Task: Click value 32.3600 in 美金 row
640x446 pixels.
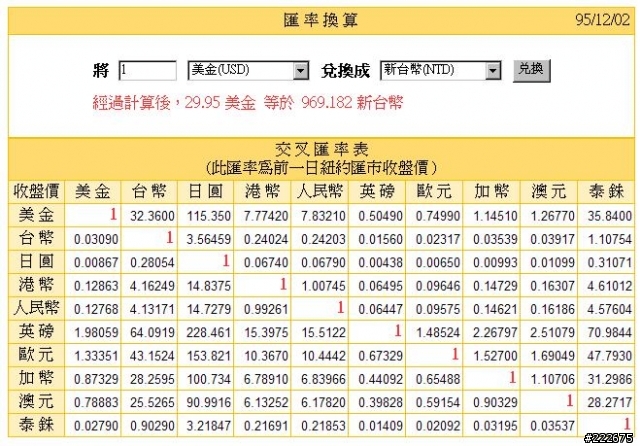Action: (152, 216)
